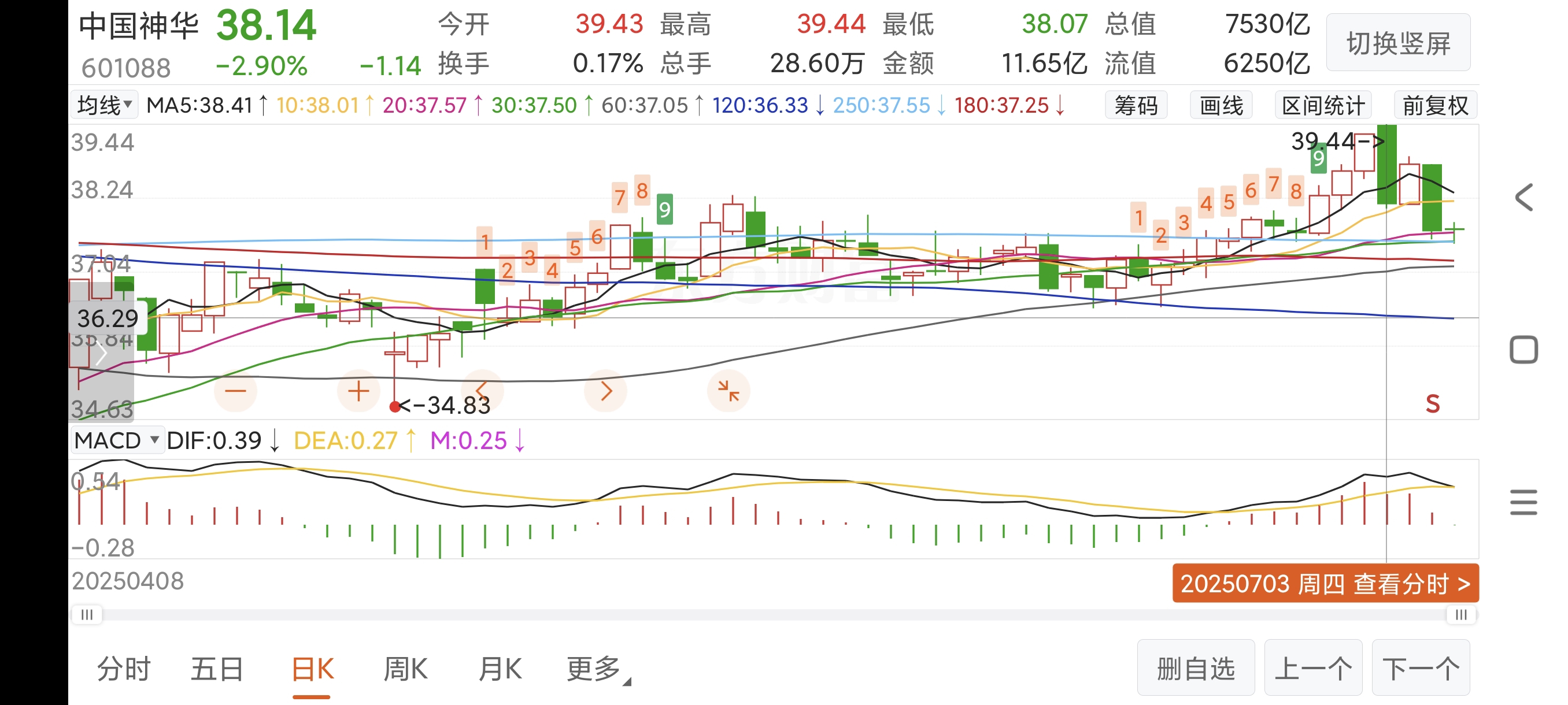This screenshot has width=1568, height=705.
Task: Click the 34.83 low price marker label
Action: (x=445, y=405)
